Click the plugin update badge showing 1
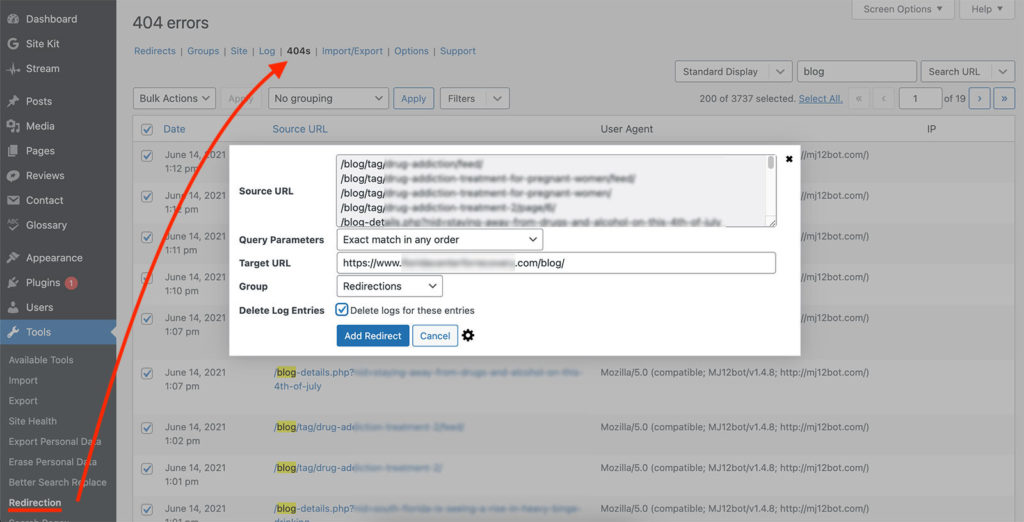Viewport: 1024px width, 522px height. click(71, 283)
